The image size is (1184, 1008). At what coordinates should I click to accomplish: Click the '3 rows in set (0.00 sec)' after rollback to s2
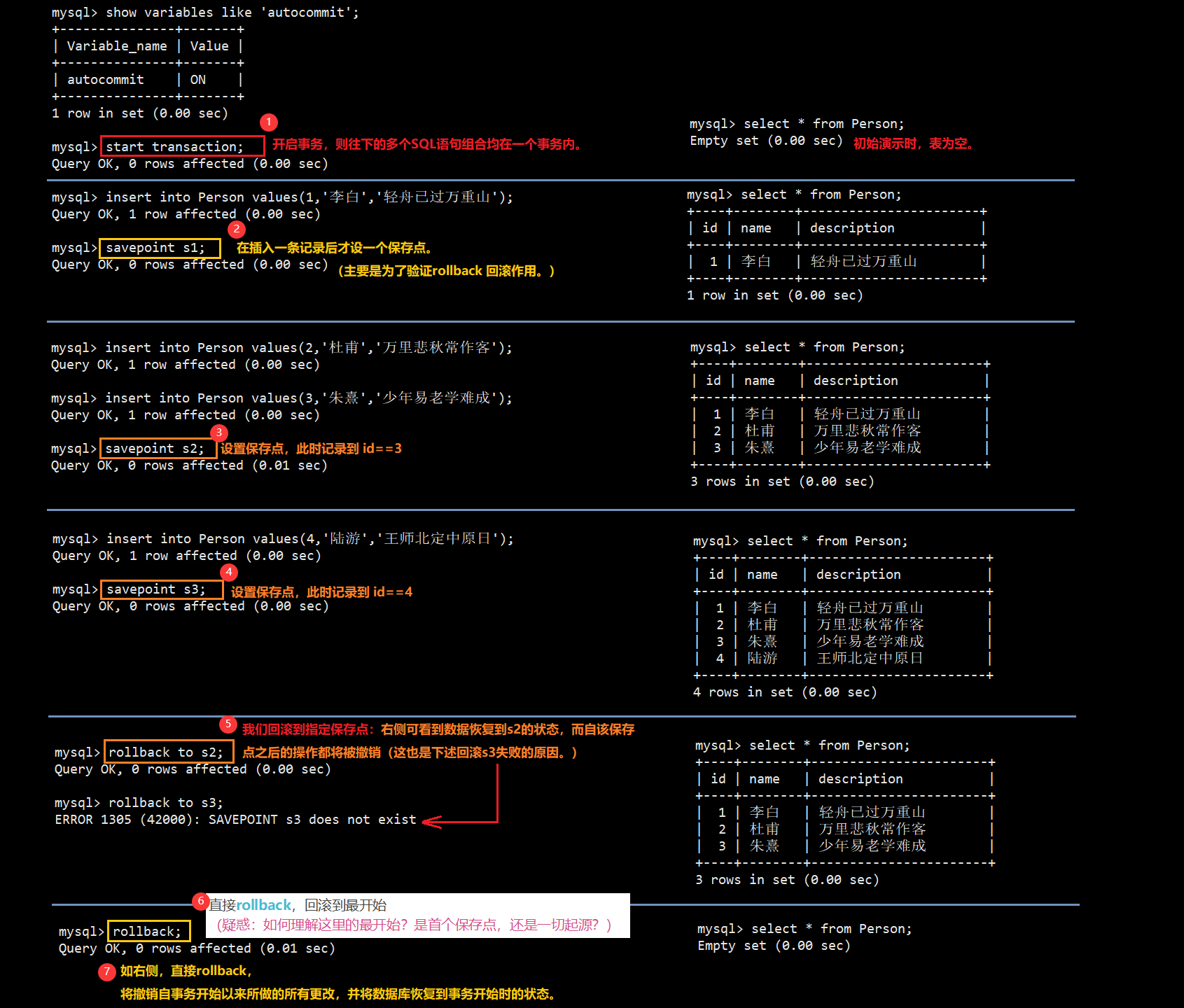[787, 879]
